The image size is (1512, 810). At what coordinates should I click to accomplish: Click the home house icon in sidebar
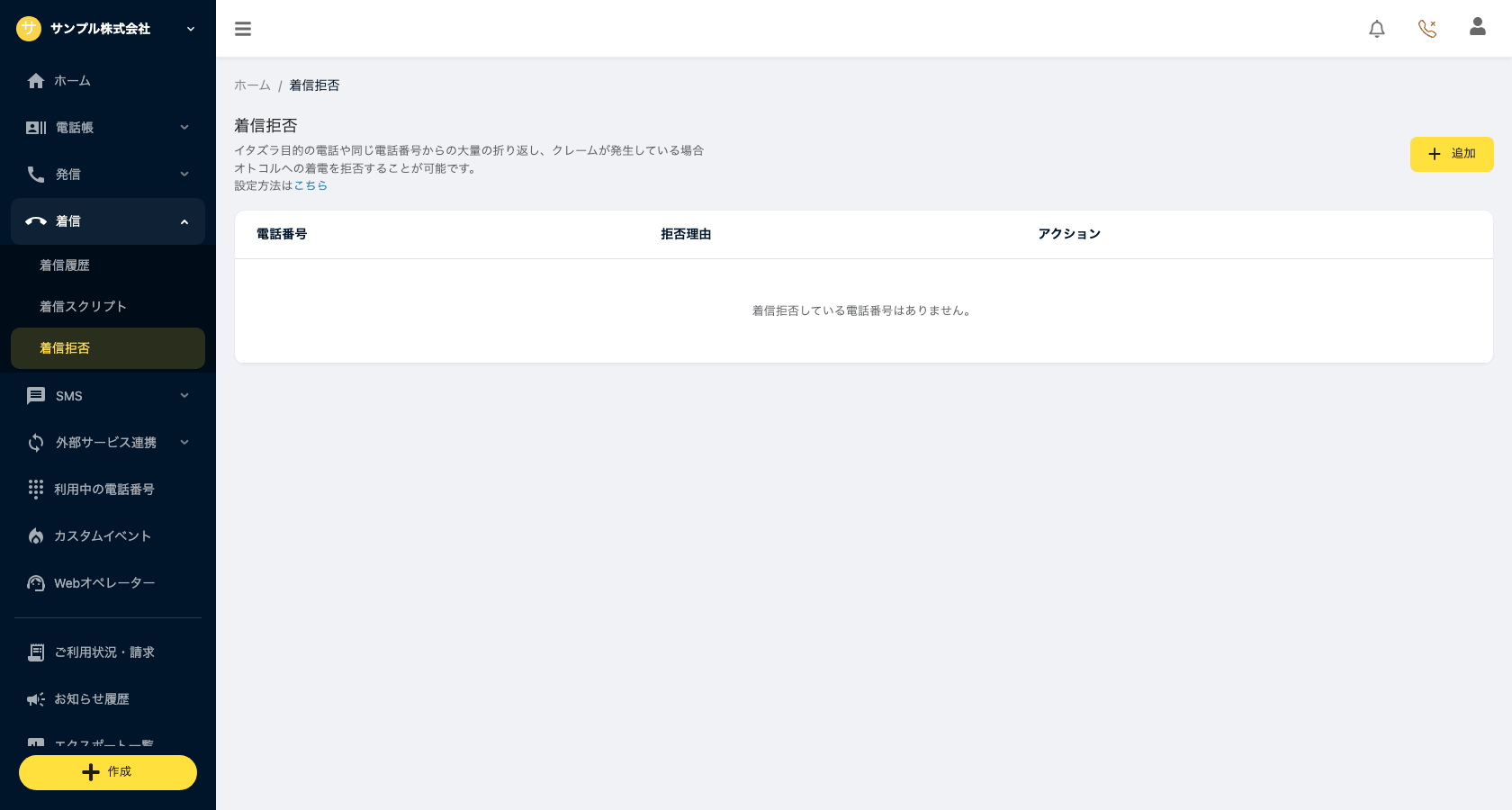tap(36, 81)
